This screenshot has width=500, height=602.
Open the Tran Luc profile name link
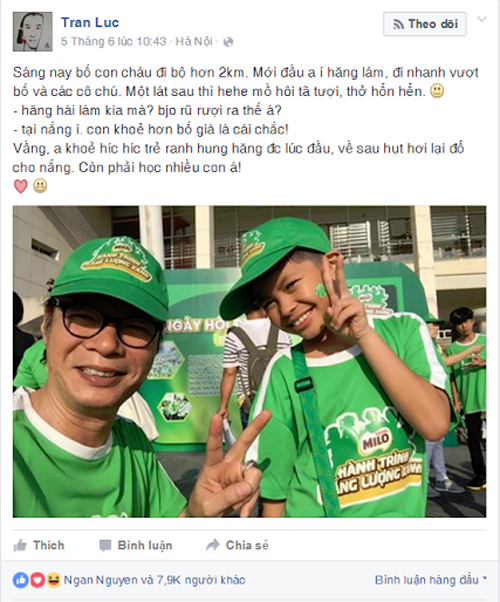click(90, 22)
